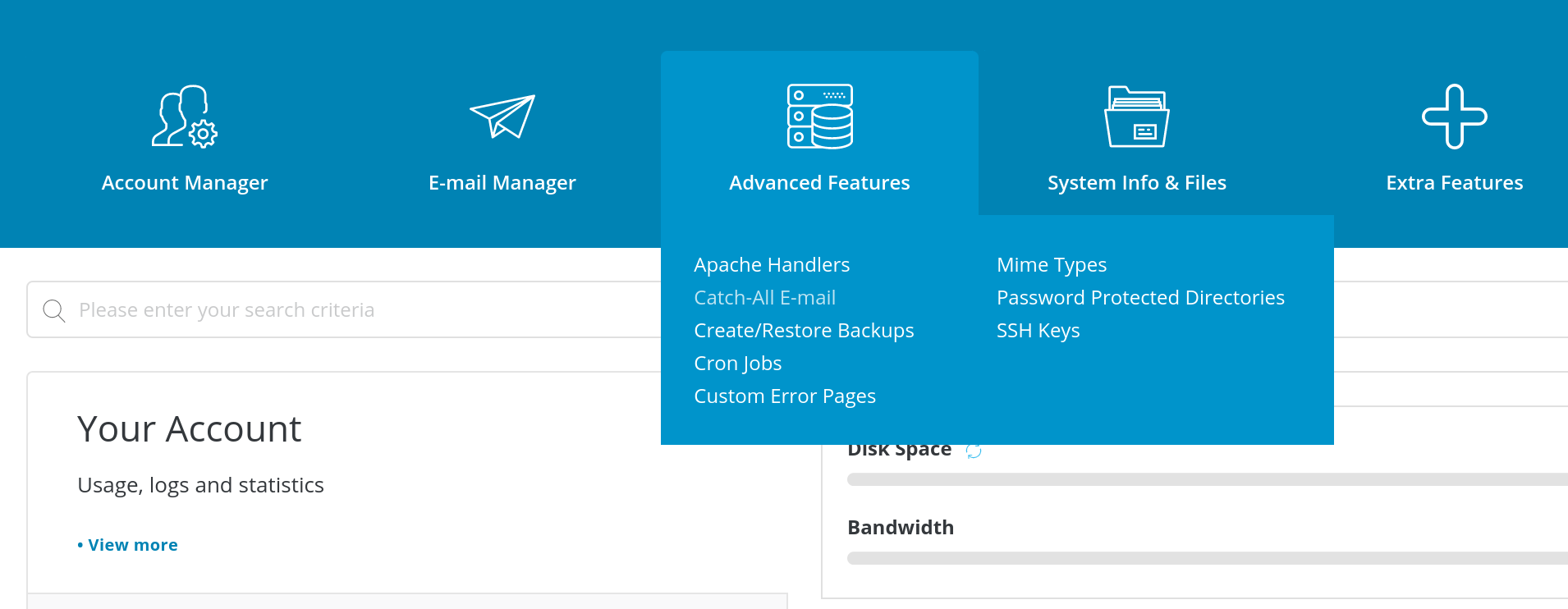Viewport: 1568px width, 609px height.
Task: Go to Create/Restore Backups
Action: [804, 331]
